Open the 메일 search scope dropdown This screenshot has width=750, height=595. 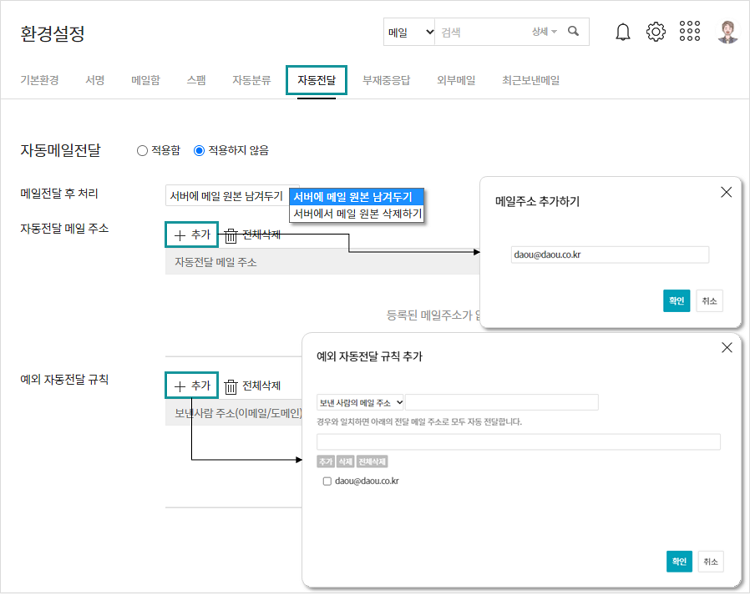pyautogui.click(x=410, y=32)
